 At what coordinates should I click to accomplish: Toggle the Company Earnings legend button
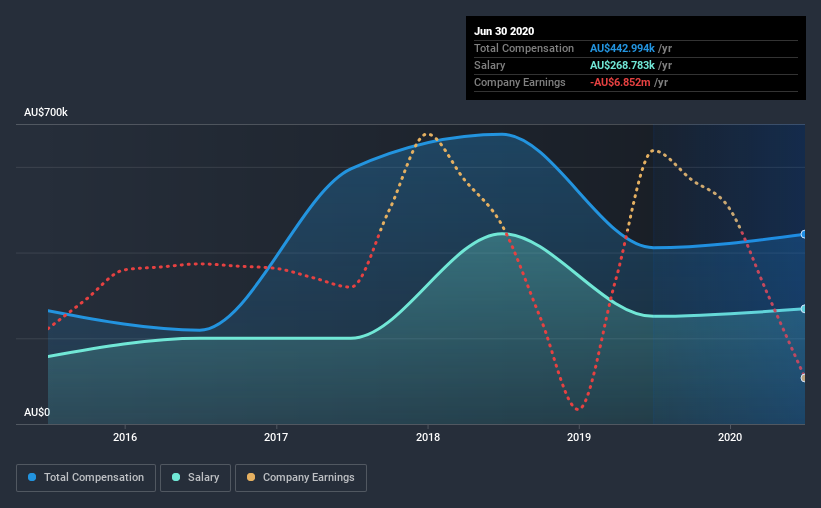[x=301, y=478]
